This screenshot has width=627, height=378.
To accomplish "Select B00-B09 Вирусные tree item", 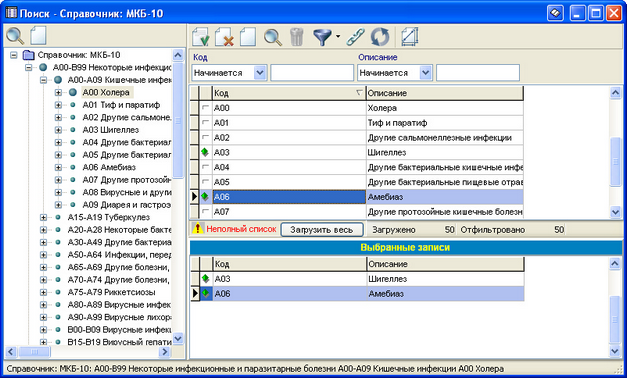I will [x=119, y=330].
